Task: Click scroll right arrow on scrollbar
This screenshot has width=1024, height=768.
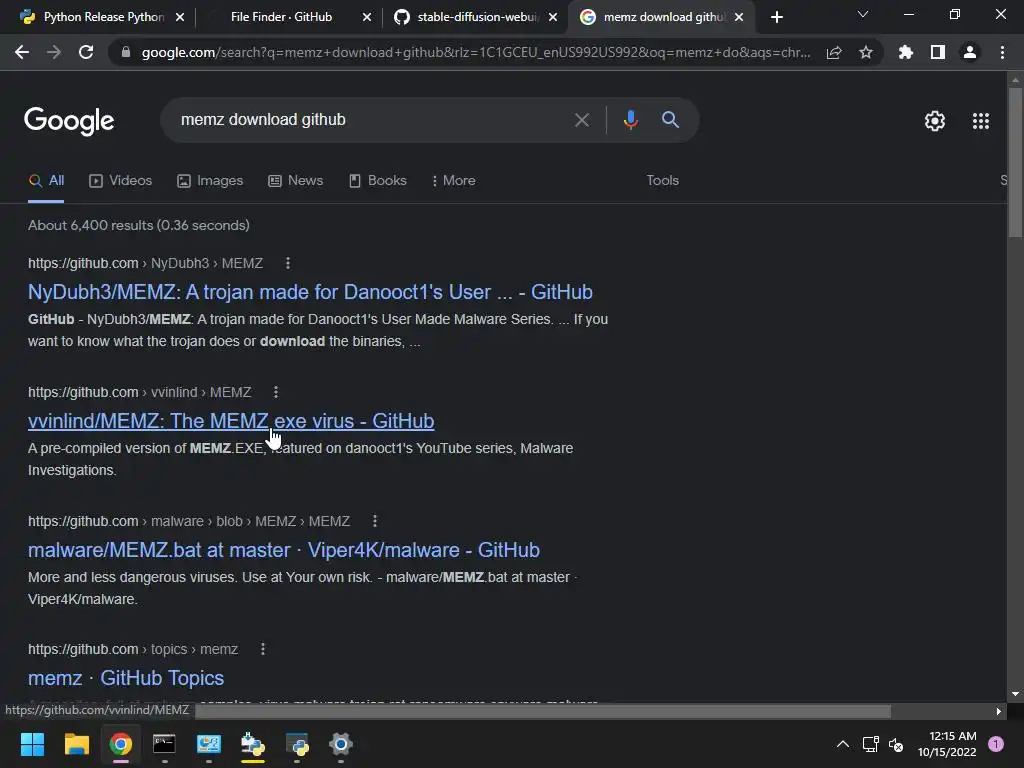Action: (998, 711)
